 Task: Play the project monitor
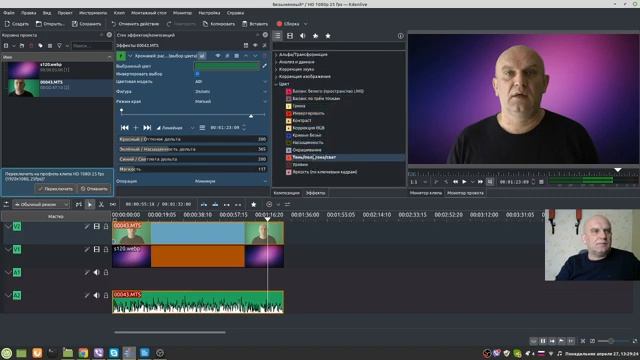pyautogui.click(x=464, y=182)
